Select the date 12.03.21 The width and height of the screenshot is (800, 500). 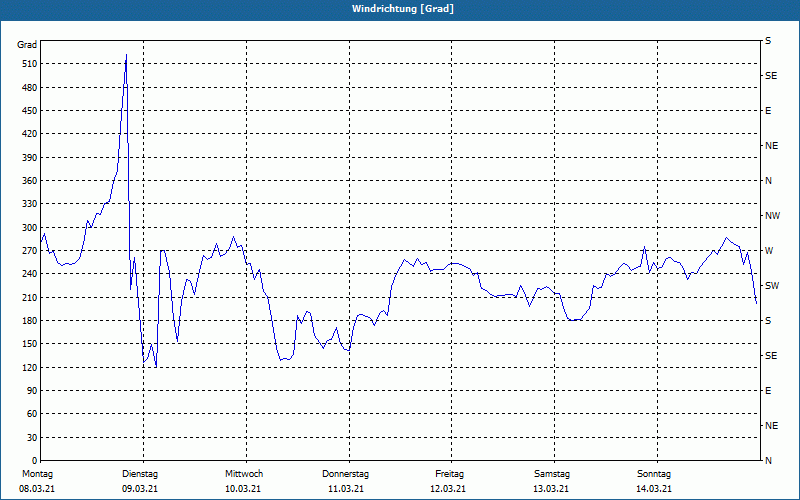coord(448,489)
